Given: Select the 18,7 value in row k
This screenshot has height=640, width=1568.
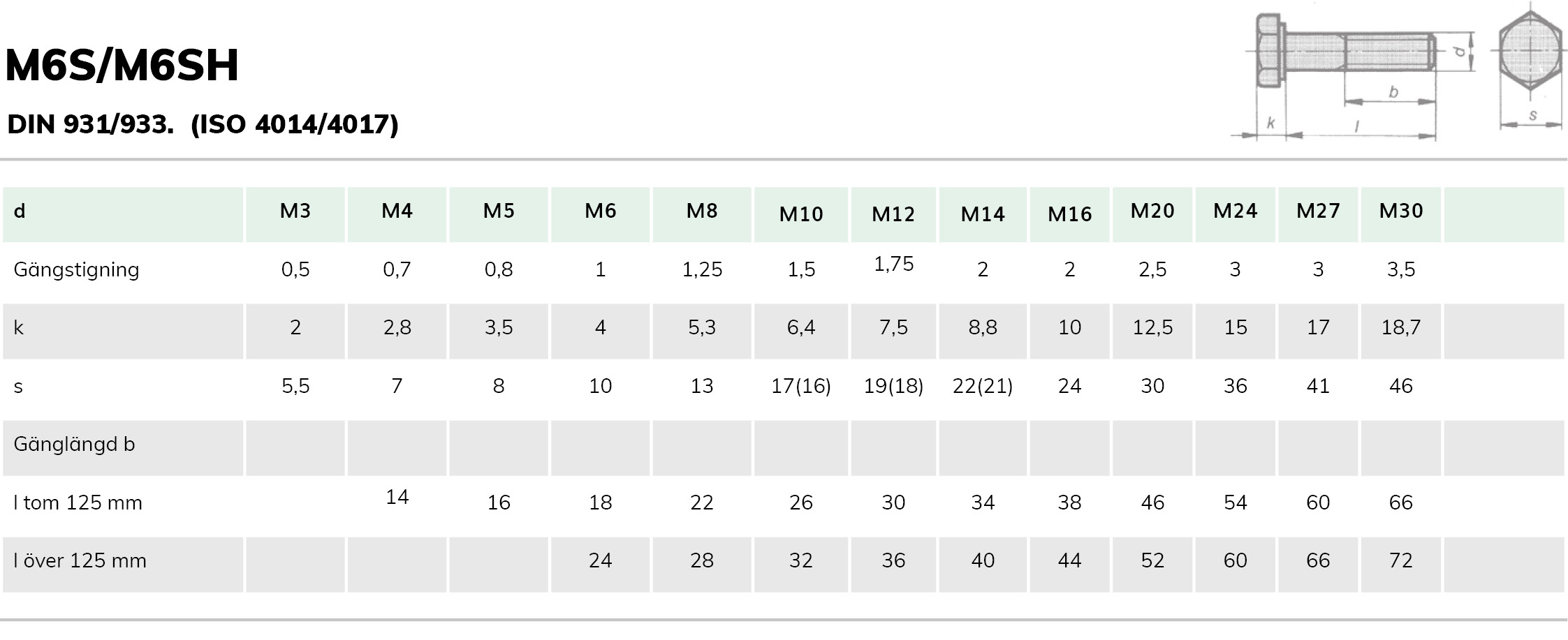Looking at the screenshot, I should tap(1401, 328).
